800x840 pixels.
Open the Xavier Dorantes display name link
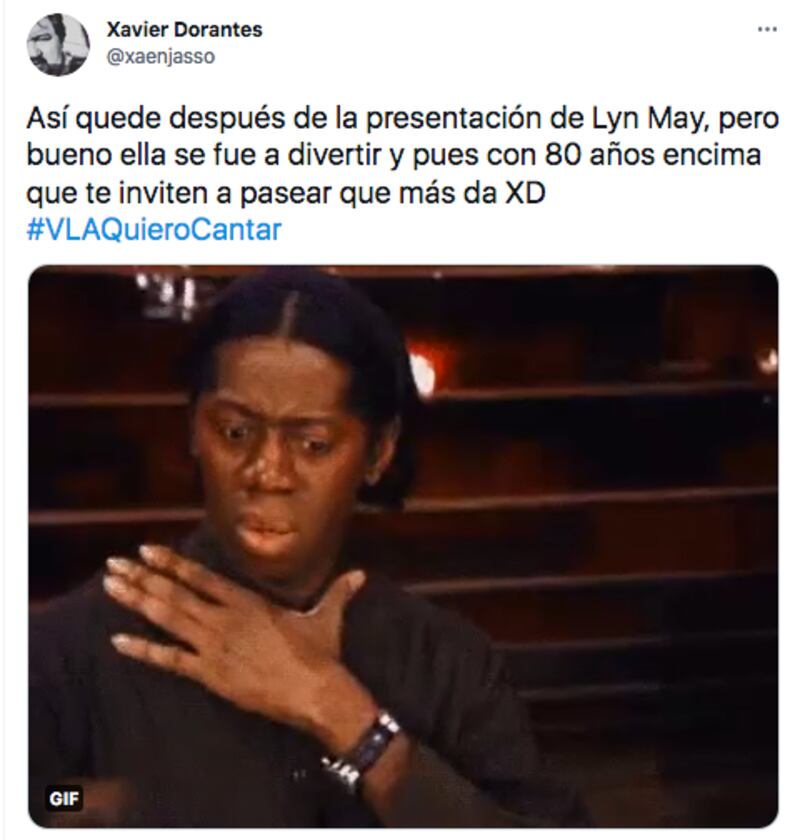[x=184, y=29]
